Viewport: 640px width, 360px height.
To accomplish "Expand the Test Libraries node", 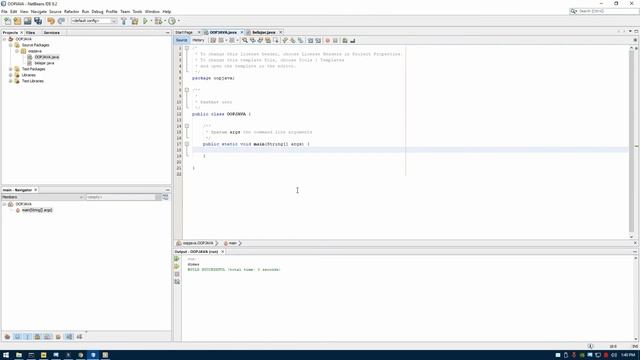I will click(x=11, y=81).
